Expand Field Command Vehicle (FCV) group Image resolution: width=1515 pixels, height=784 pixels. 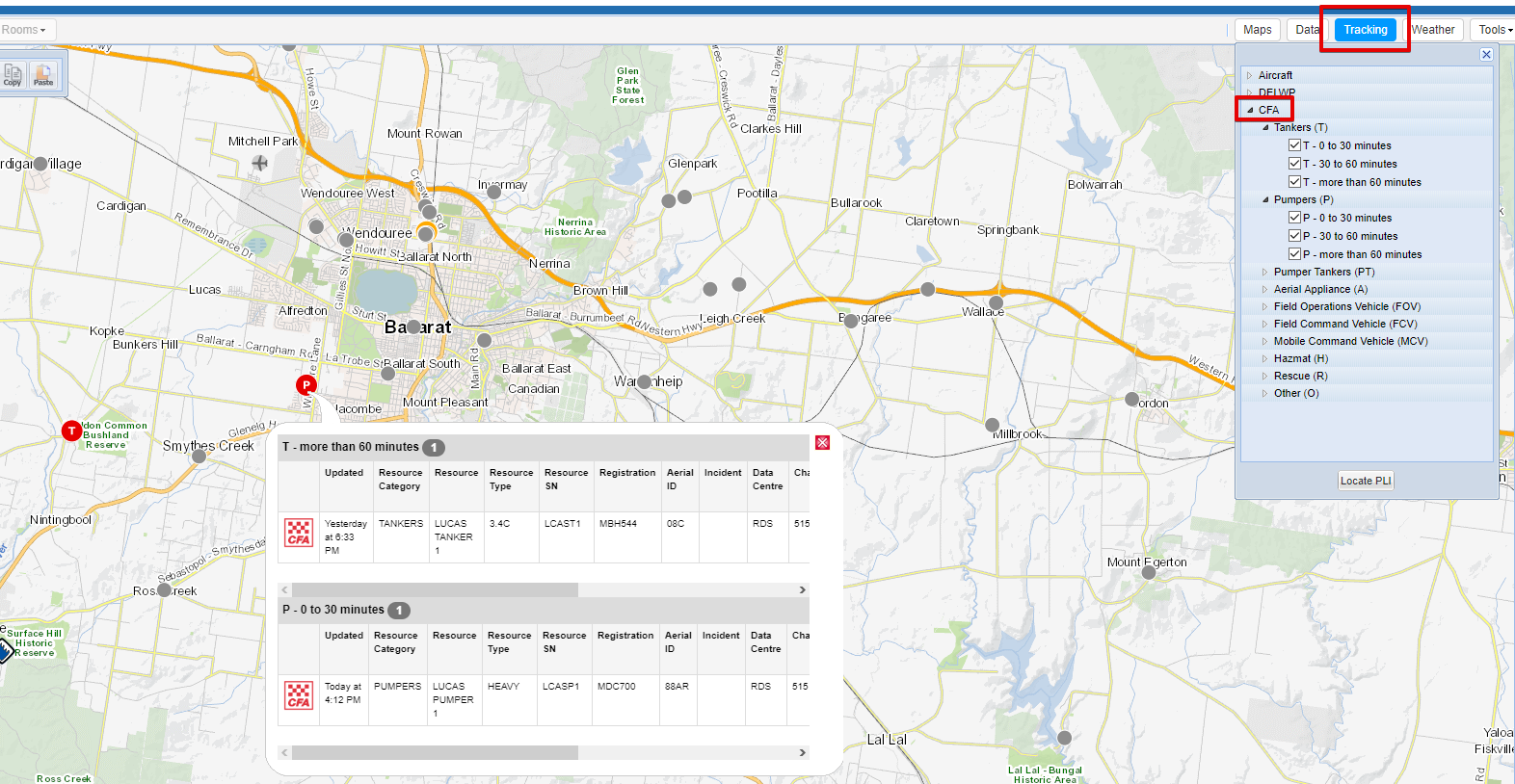click(x=1265, y=324)
